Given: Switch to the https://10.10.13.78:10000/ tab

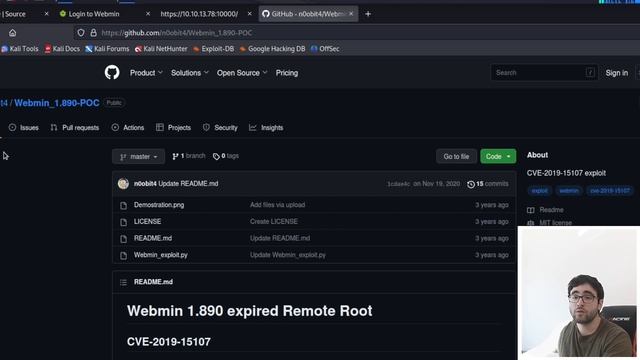Looking at the screenshot, I should pos(199,14).
